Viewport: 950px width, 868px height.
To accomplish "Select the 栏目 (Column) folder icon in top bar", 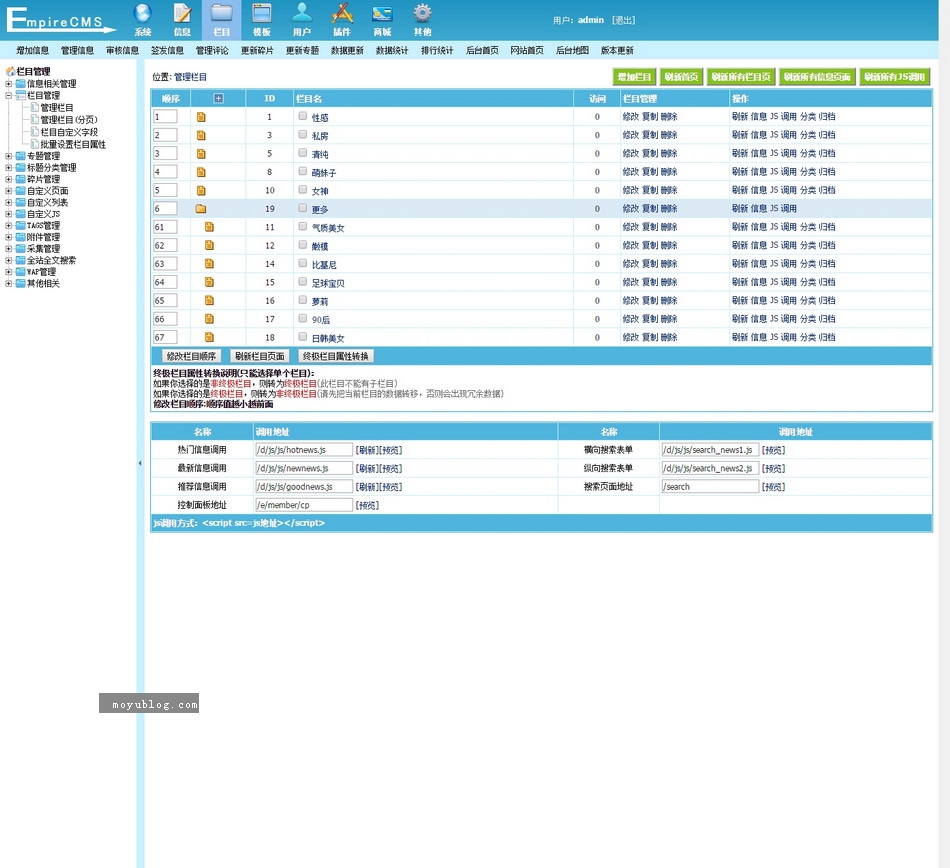I will point(222,19).
